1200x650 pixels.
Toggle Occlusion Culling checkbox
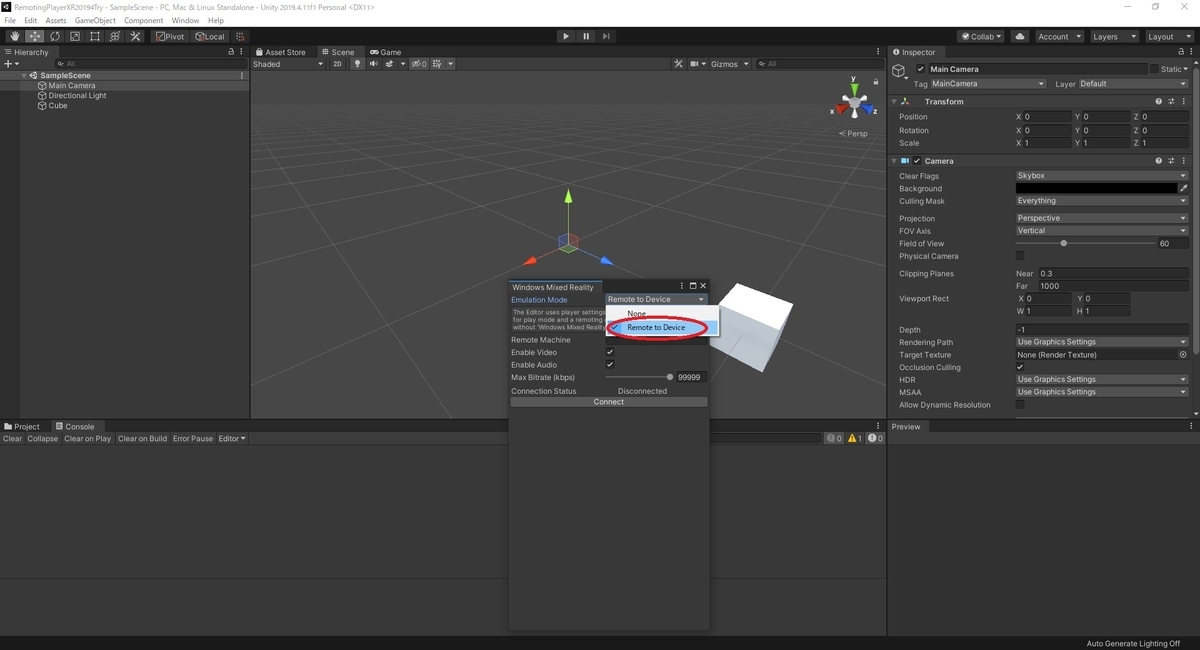pyautogui.click(x=1020, y=367)
